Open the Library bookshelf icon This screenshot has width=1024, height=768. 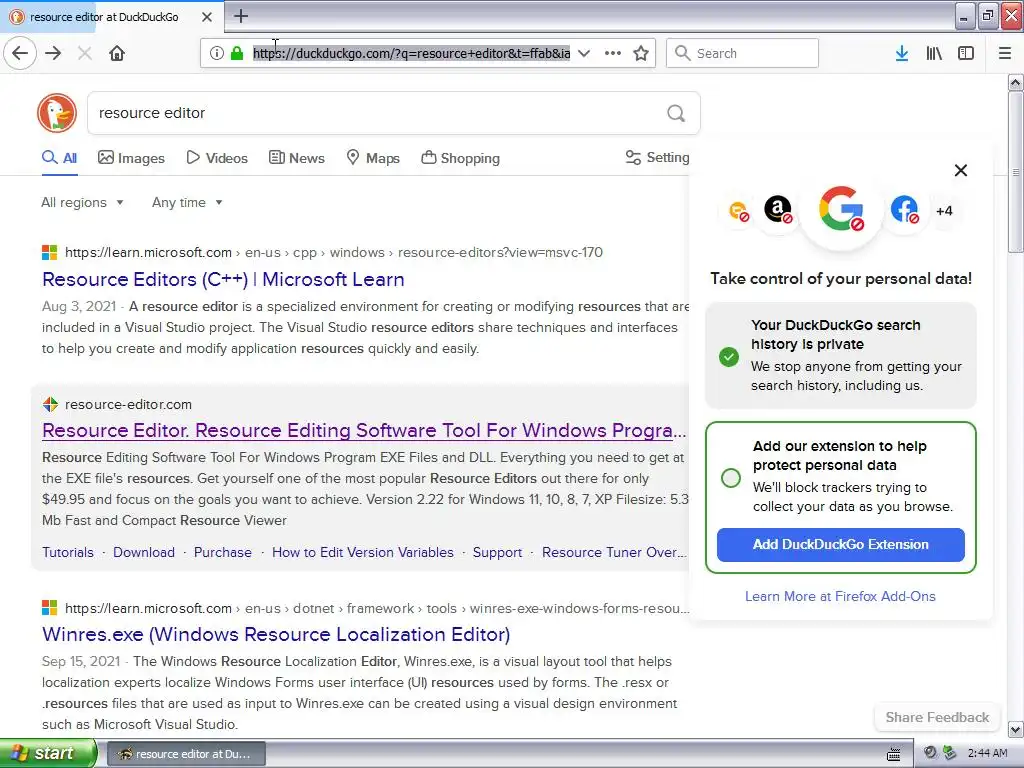coord(934,53)
